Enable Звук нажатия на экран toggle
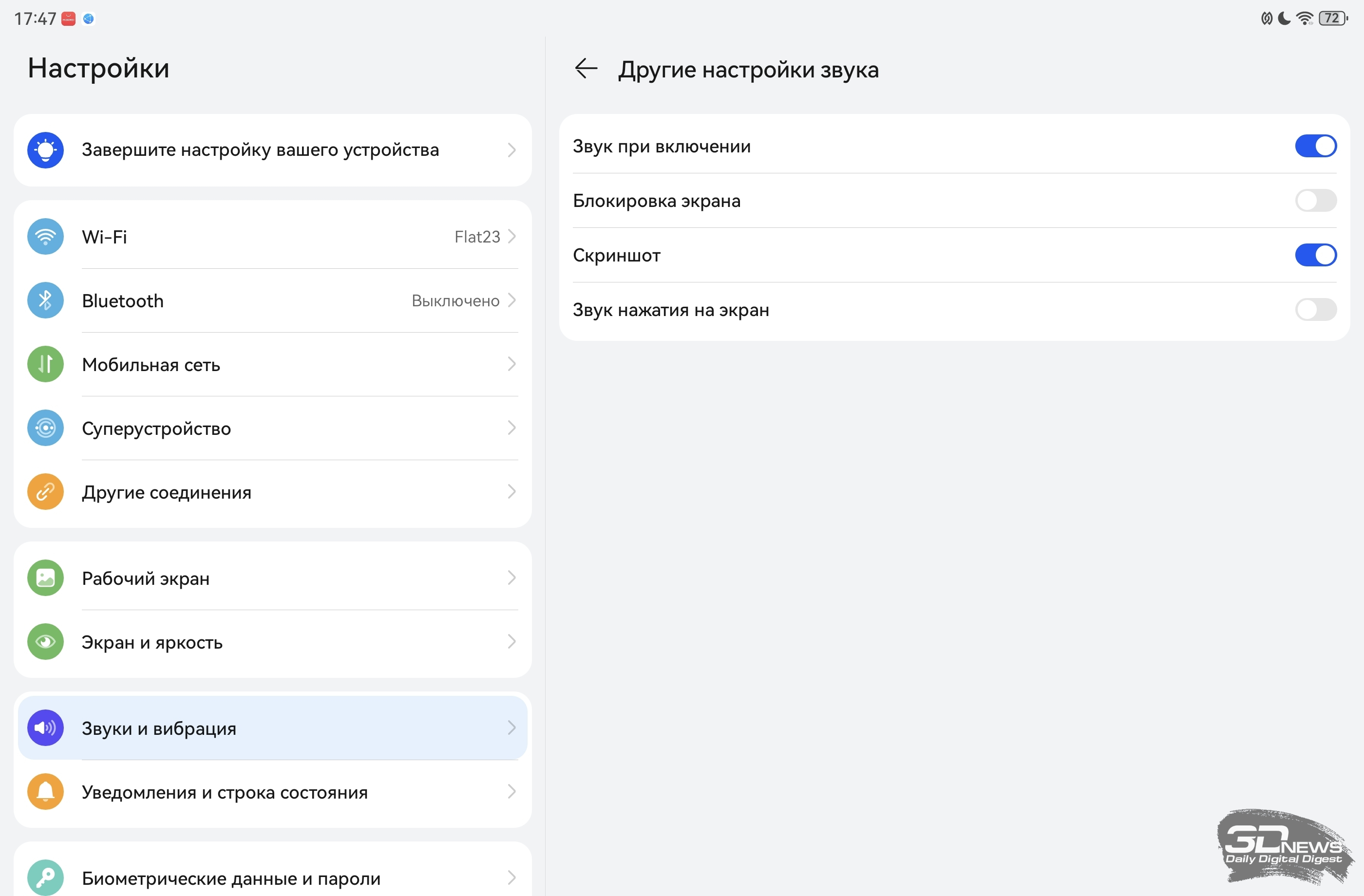The width and height of the screenshot is (1364, 896). 1316,309
